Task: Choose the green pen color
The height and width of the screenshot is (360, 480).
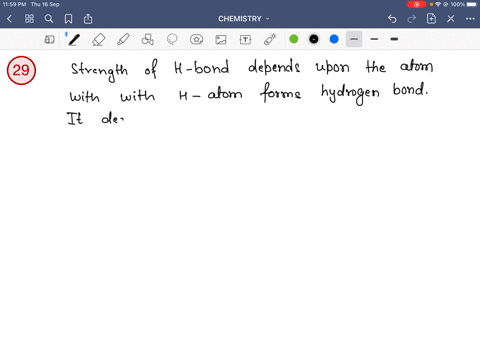Action: point(294,39)
